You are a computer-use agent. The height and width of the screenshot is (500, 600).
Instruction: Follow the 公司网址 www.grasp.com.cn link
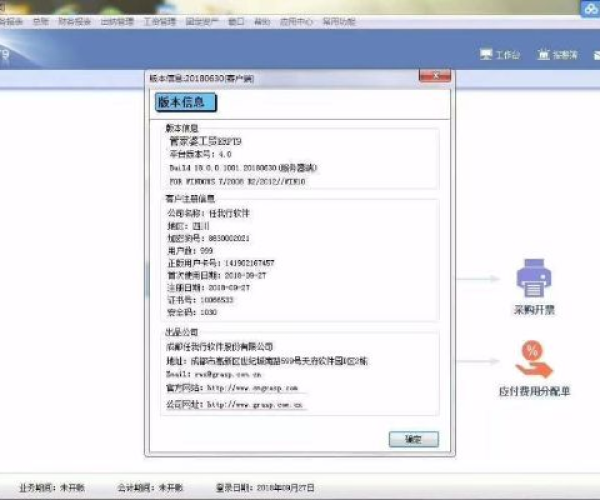click(255, 404)
